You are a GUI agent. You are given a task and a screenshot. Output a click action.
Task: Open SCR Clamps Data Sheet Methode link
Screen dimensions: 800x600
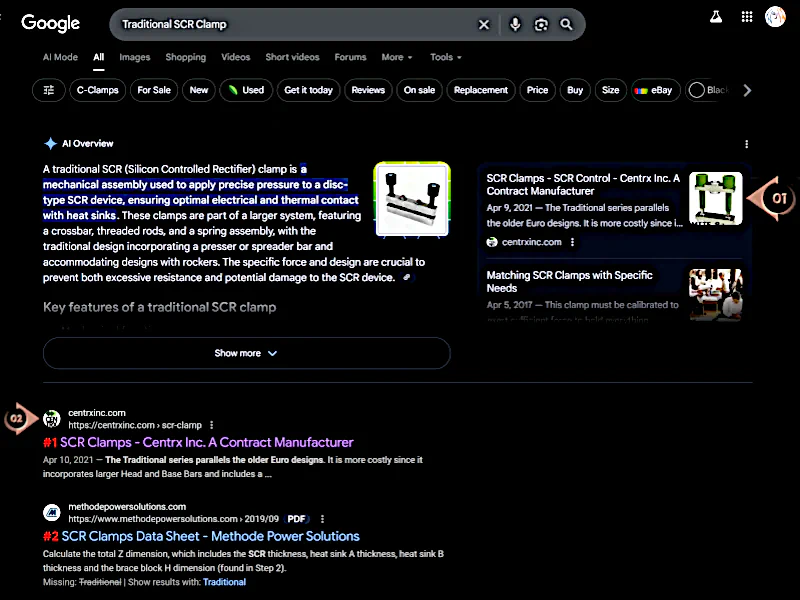click(x=210, y=536)
